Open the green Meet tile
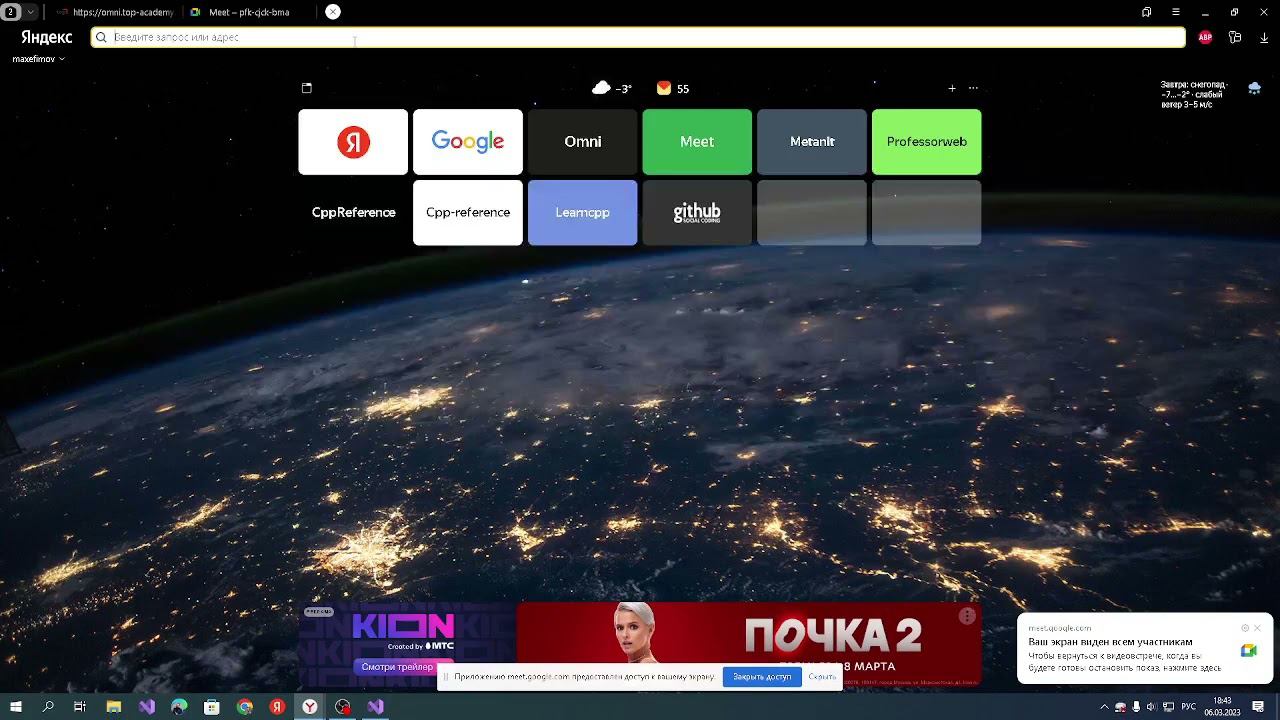 coord(697,142)
